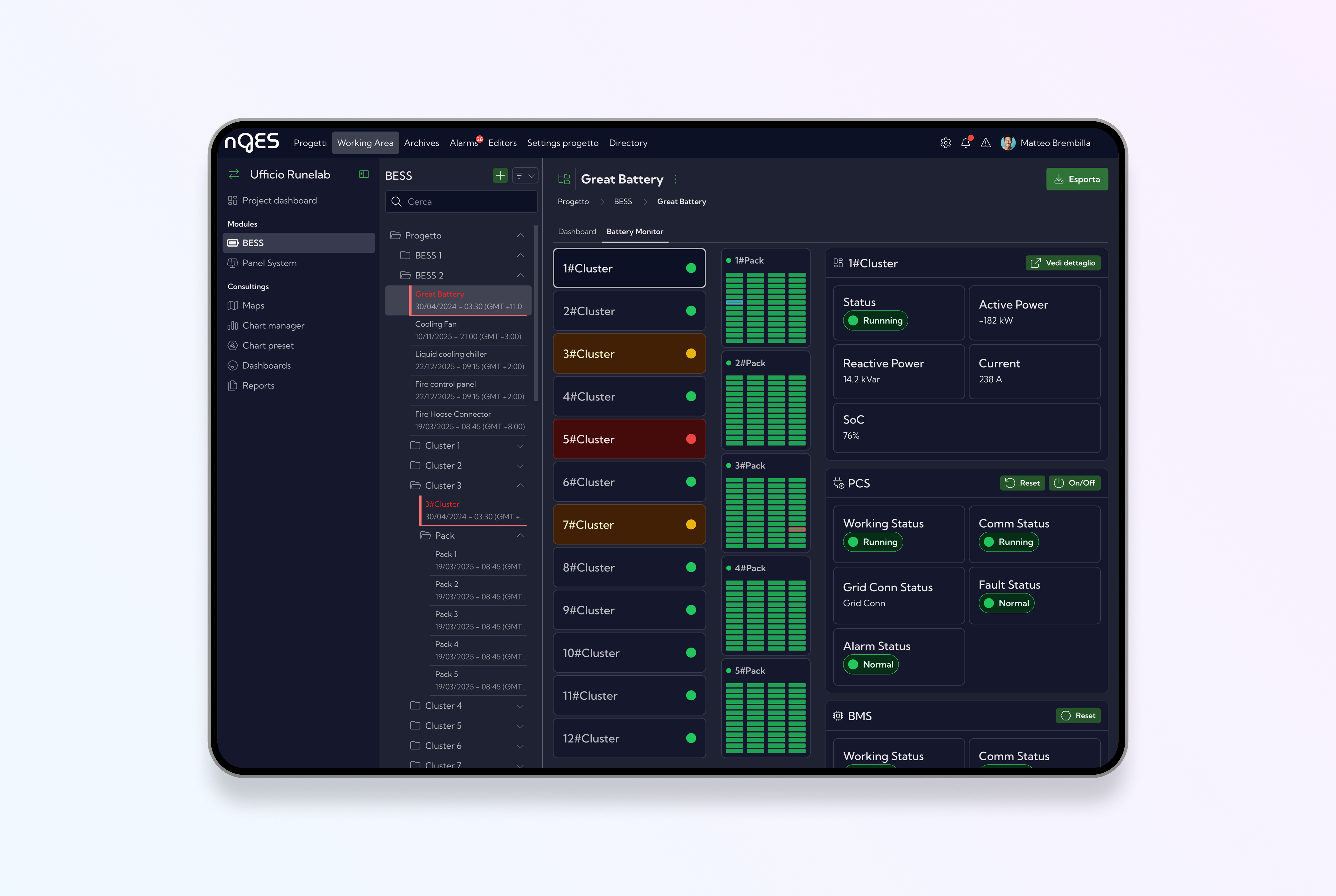The height and width of the screenshot is (896, 1336).
Task: Click the Cerca search field
Action: [461, 202]
